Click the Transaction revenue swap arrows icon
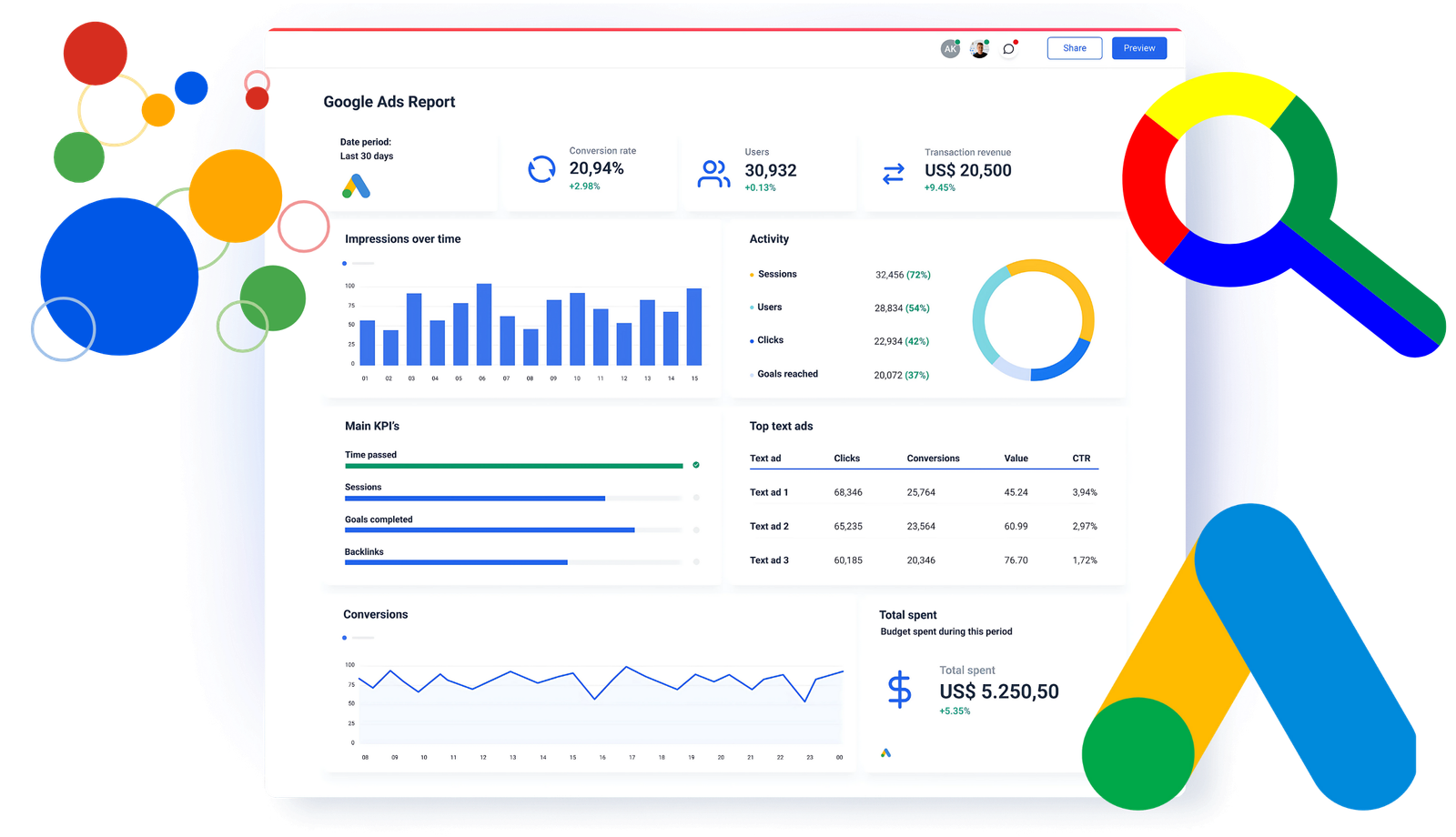 pyautogui.click(x=894, y=173)
